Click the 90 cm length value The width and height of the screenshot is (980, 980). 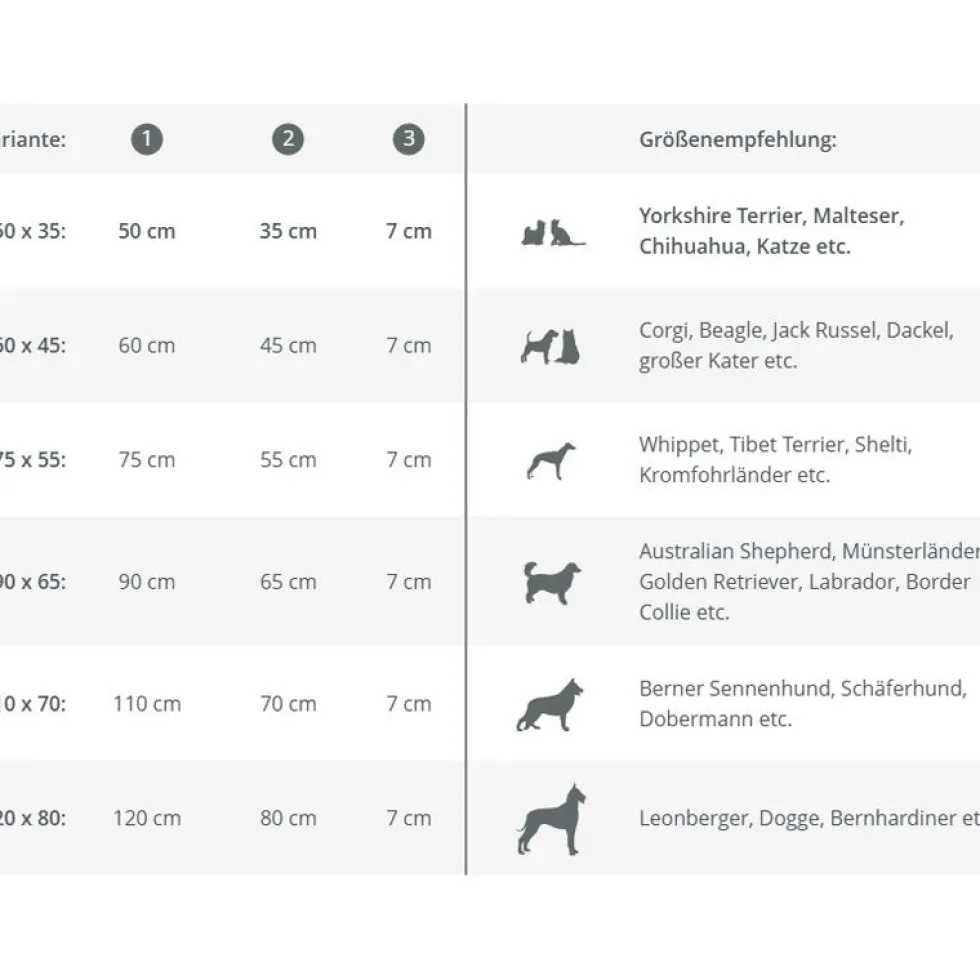pos(147,582)
